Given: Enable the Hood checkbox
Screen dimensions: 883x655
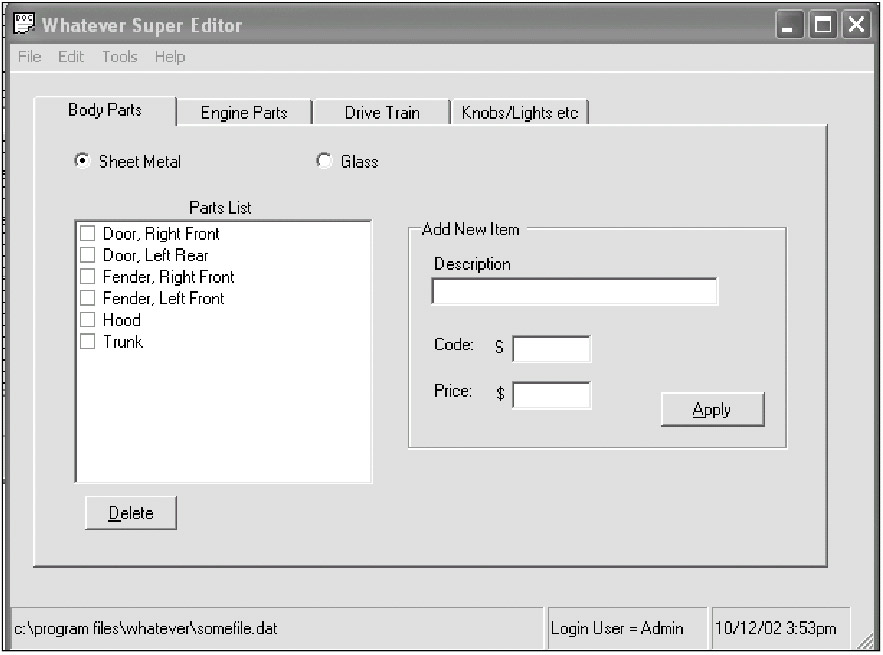Looking at the screenshot, I should click(88, 320).
